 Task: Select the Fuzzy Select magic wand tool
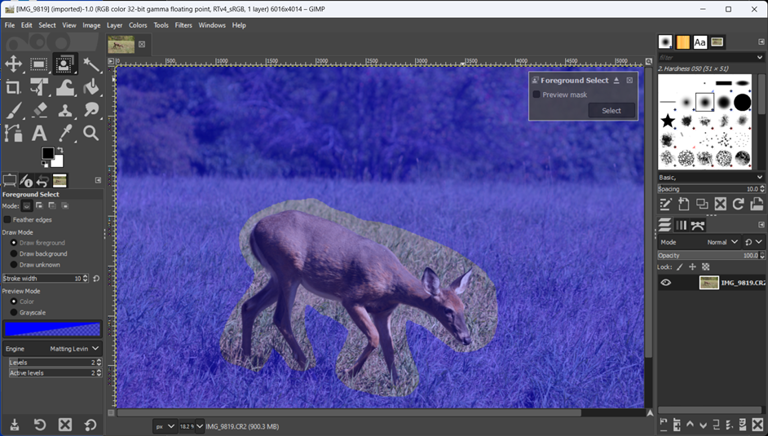(x=91, y=64)
